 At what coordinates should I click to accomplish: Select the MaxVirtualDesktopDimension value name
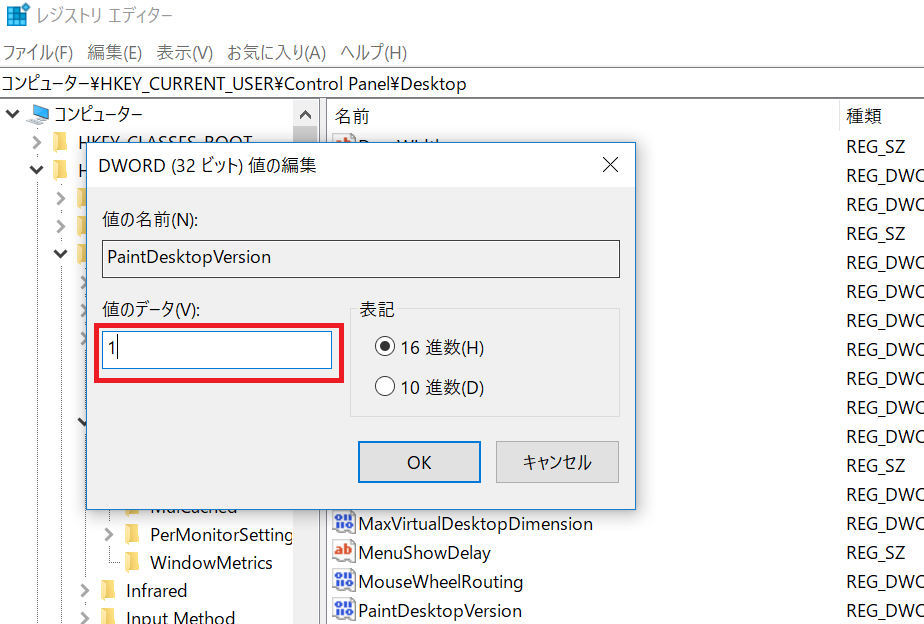point(475,523)
